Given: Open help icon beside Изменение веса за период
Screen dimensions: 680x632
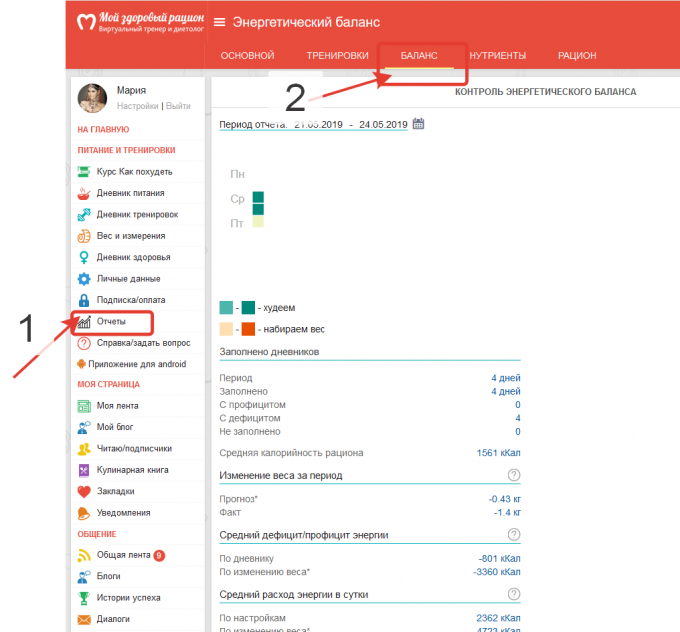Looking at the screenshot, I should click(x=514, y=475).
